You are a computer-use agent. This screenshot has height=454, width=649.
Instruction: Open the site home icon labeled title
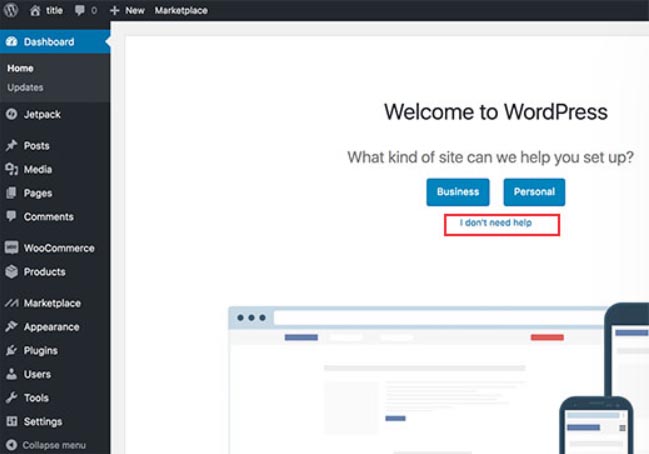click(x=37, y=10)
